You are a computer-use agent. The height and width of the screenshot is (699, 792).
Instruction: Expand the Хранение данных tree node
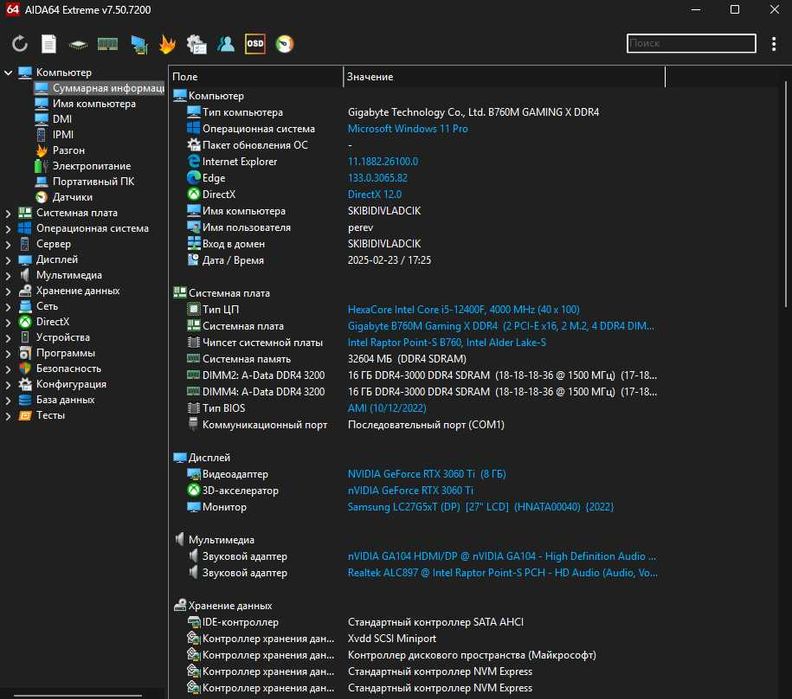click(x=8, y=291)
